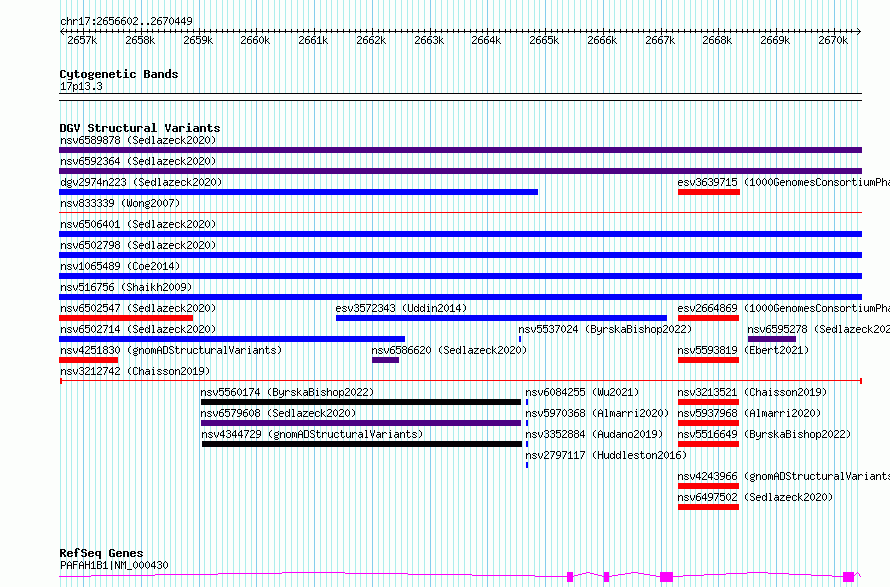
Task: Click the Cytogenetic Bands track title
Action: click(x=119, y=74)
